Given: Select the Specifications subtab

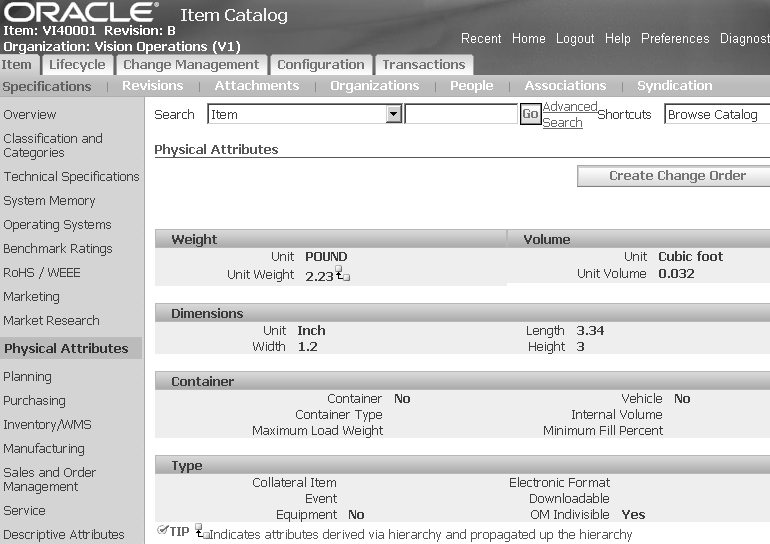Looking at the screenshot, I should pos(47,86).
